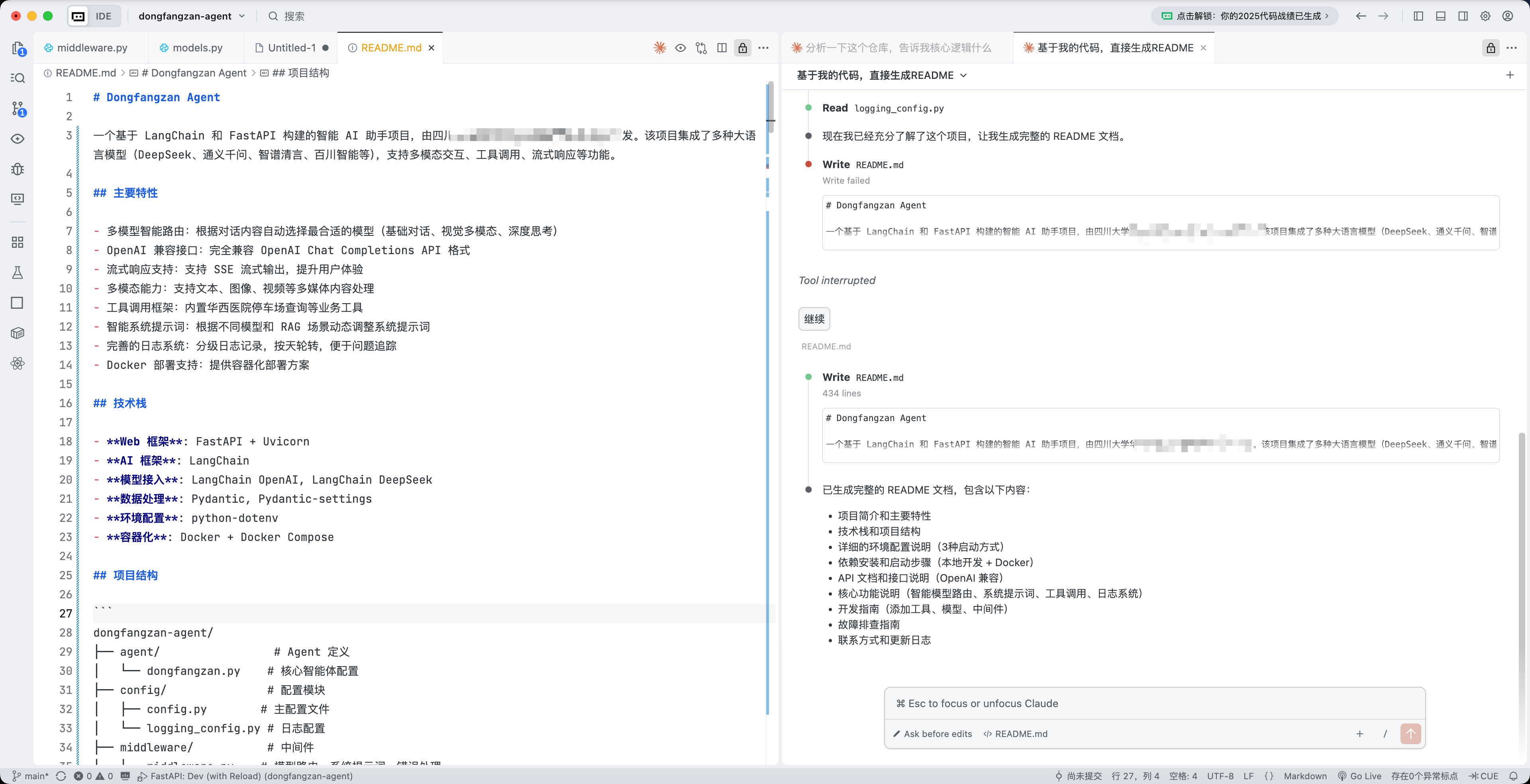Screen dimensions: 1530x784
Task: Click the 继续 button
Action: (814, 319)
